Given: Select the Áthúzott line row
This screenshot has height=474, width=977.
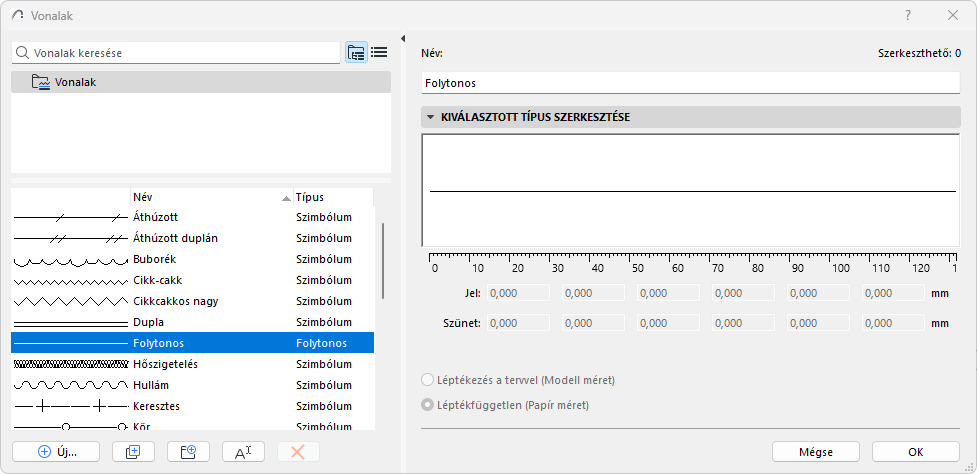Looking at the screenshot, I should click(193, 217).
